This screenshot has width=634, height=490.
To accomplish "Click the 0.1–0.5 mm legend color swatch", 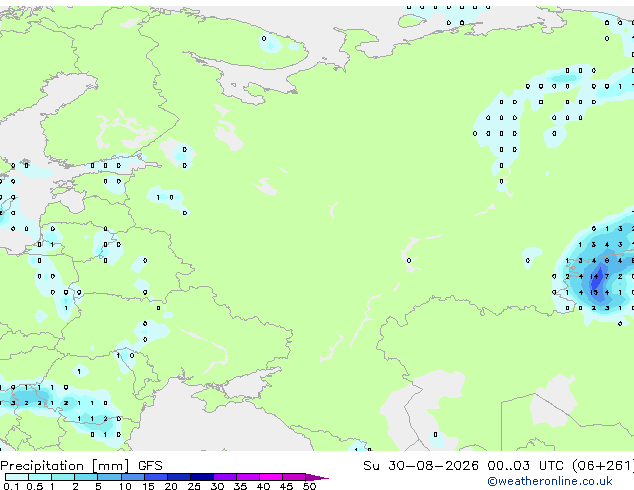I will pos(17,477).
